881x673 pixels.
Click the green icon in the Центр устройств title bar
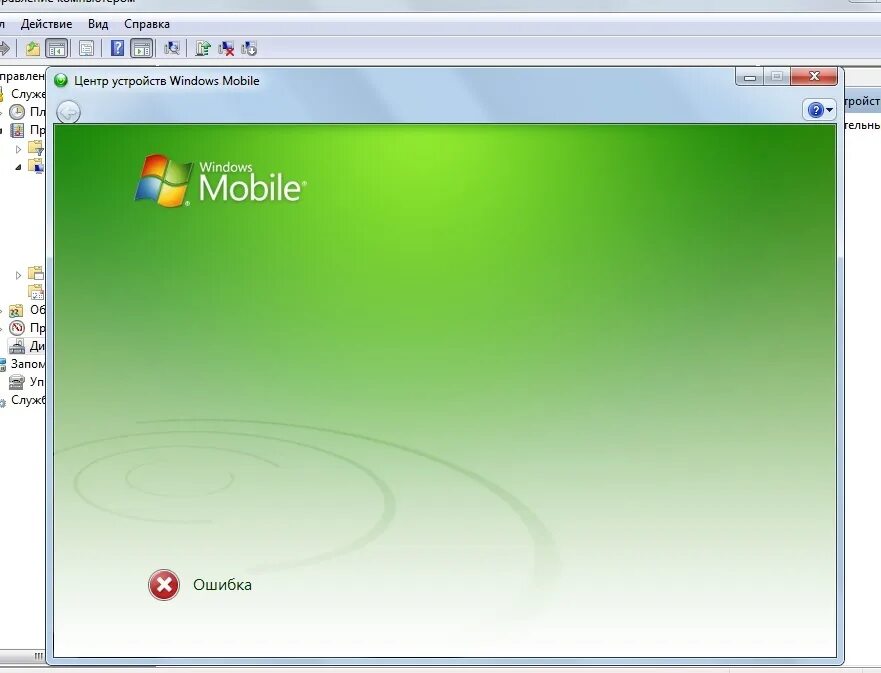(x=60, y=80)
